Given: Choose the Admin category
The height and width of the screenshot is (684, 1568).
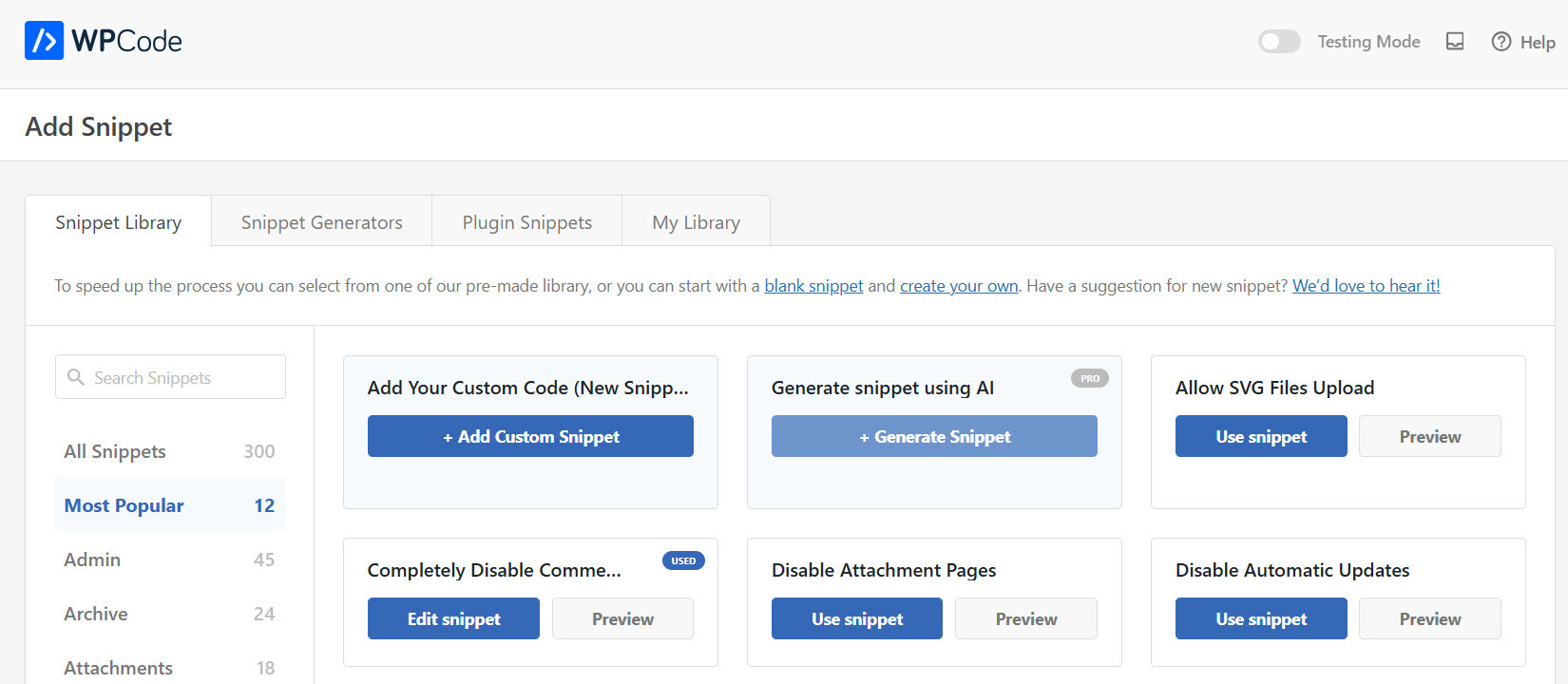Looking at the screenshot, I should coord(169,560).
